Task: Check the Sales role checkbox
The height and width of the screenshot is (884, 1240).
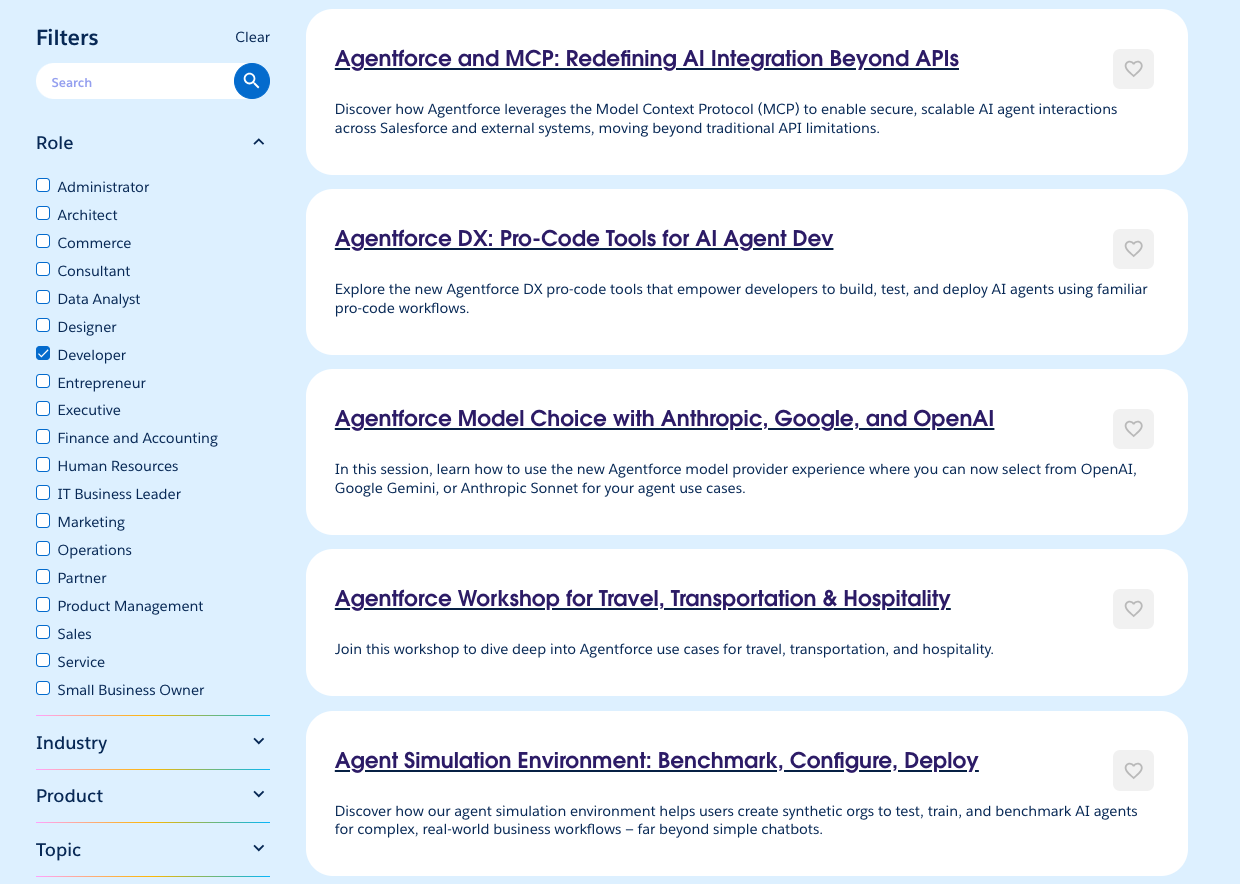Action: point(43,632)
